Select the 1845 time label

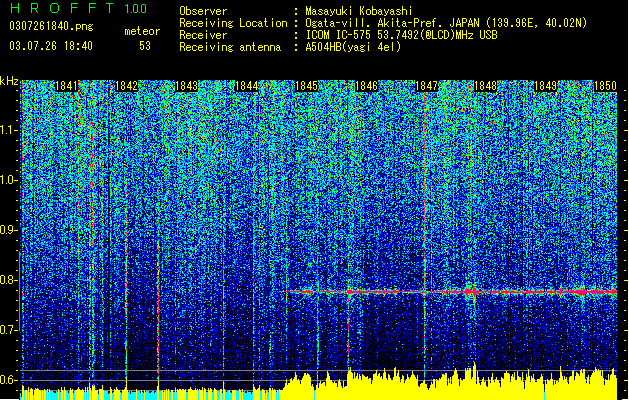(306, 86)
